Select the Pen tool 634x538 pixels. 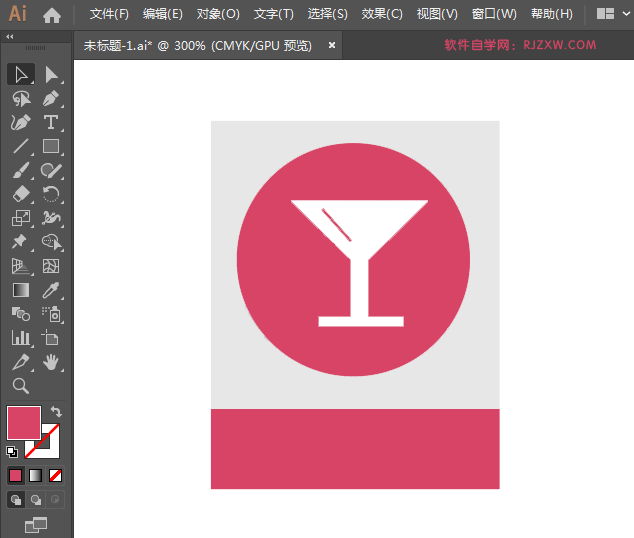click(x=51, y=98)
